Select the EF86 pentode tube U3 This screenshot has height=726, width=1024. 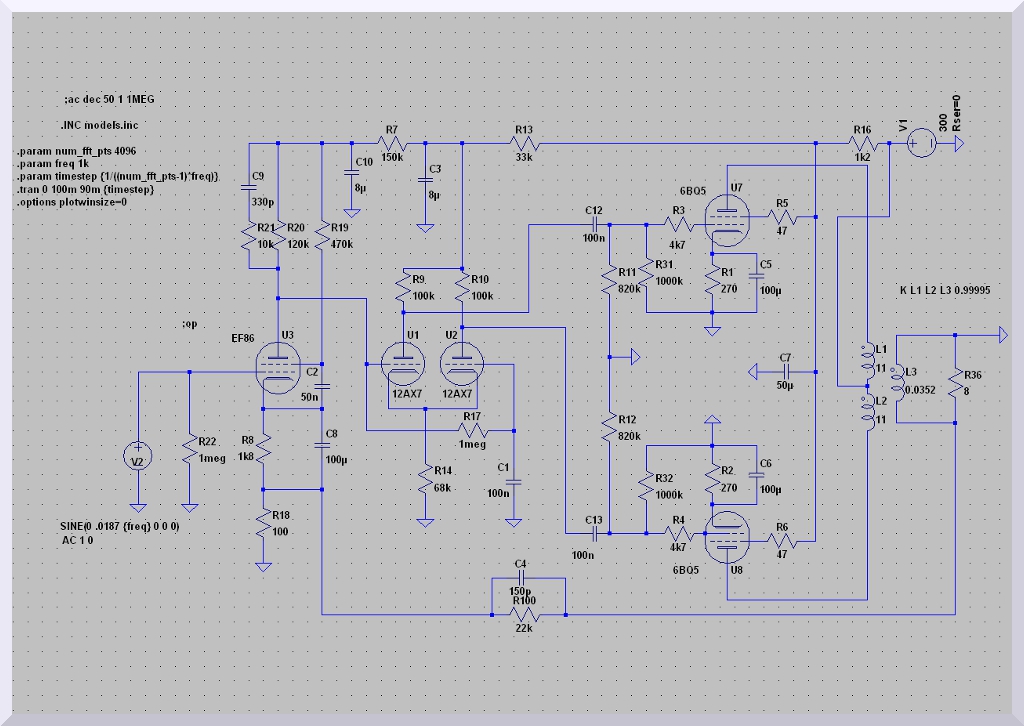pos(279,370)
